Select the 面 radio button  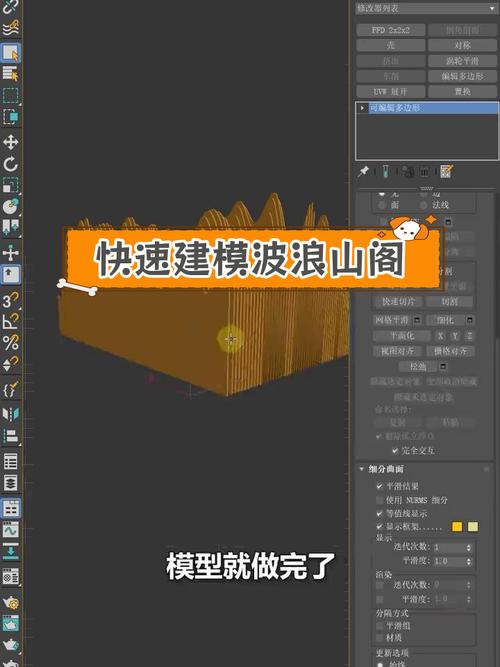coord(382,205)
